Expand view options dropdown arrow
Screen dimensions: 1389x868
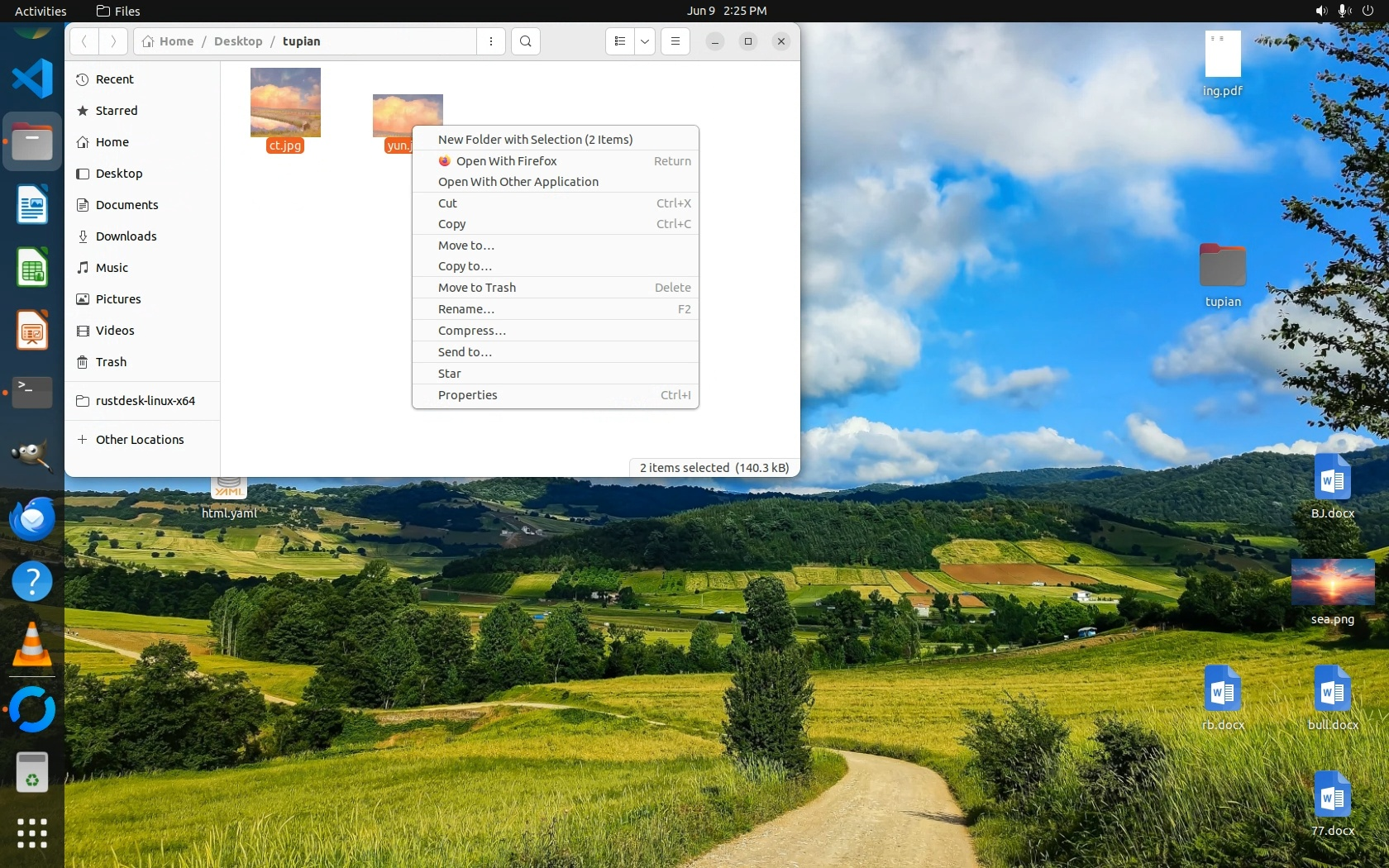[645, 41]
